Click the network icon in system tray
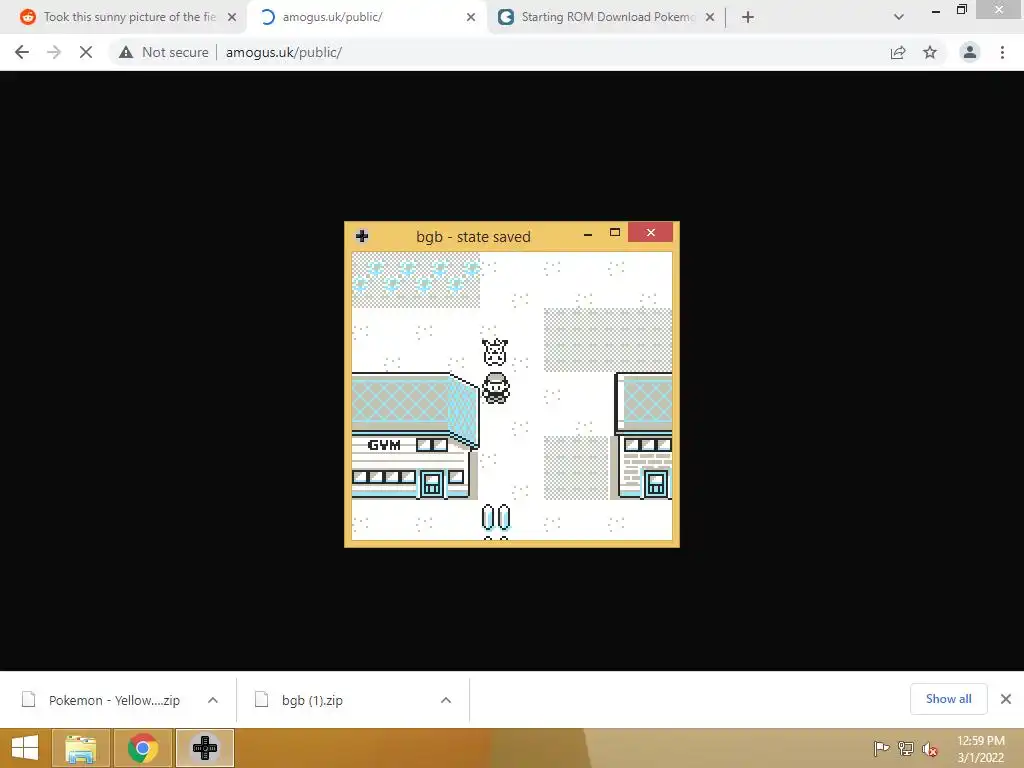 point(906,748)
